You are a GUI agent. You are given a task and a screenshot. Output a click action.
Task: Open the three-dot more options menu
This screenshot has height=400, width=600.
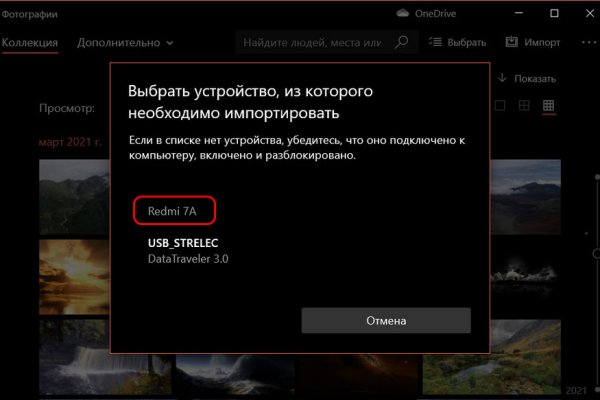pyautogui.click(x=589, y=42)
